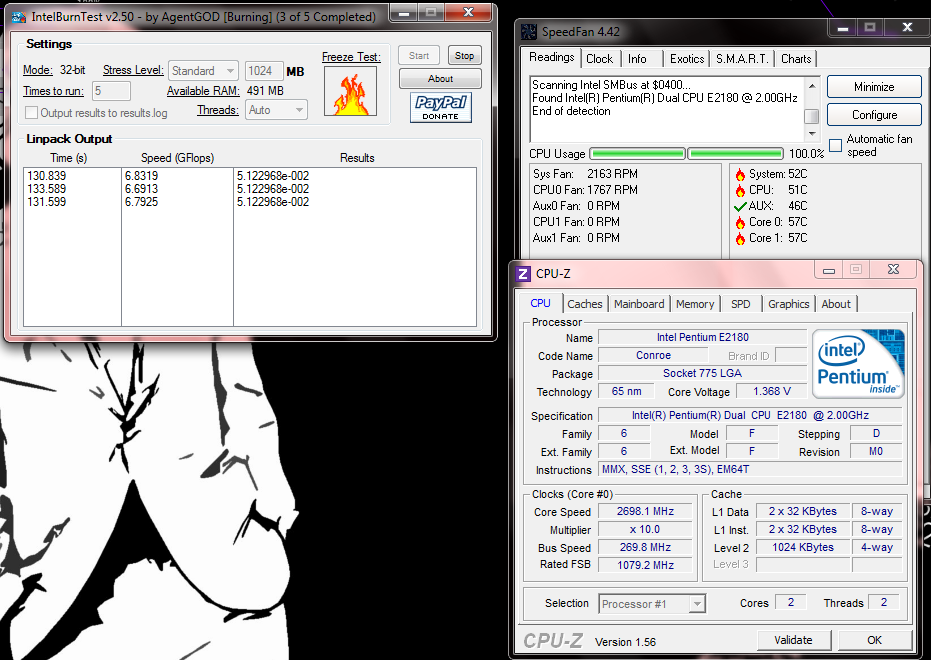Close the IntelBurnTest window
Screen dimensions: 931x660
[x=468, y=12]
